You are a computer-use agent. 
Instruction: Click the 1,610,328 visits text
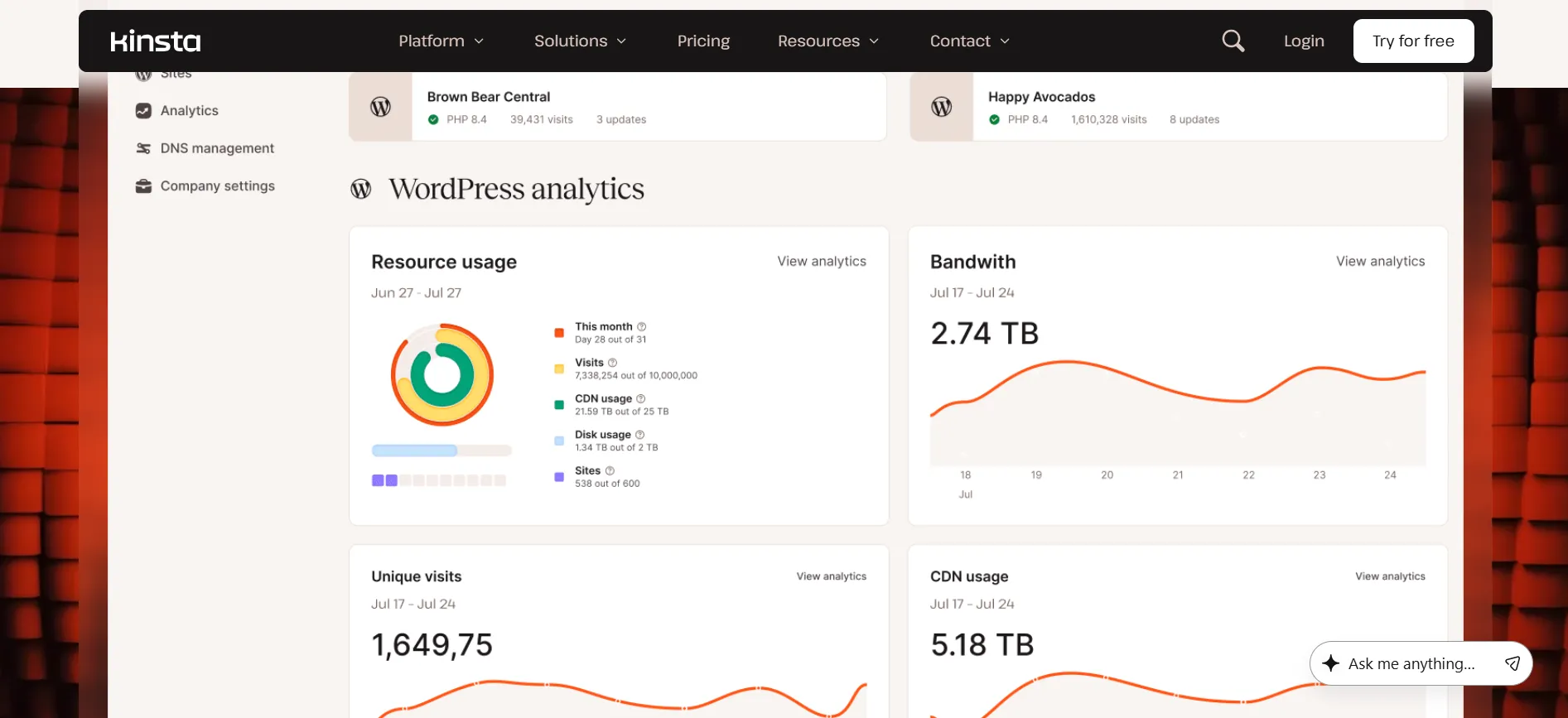1109,119
